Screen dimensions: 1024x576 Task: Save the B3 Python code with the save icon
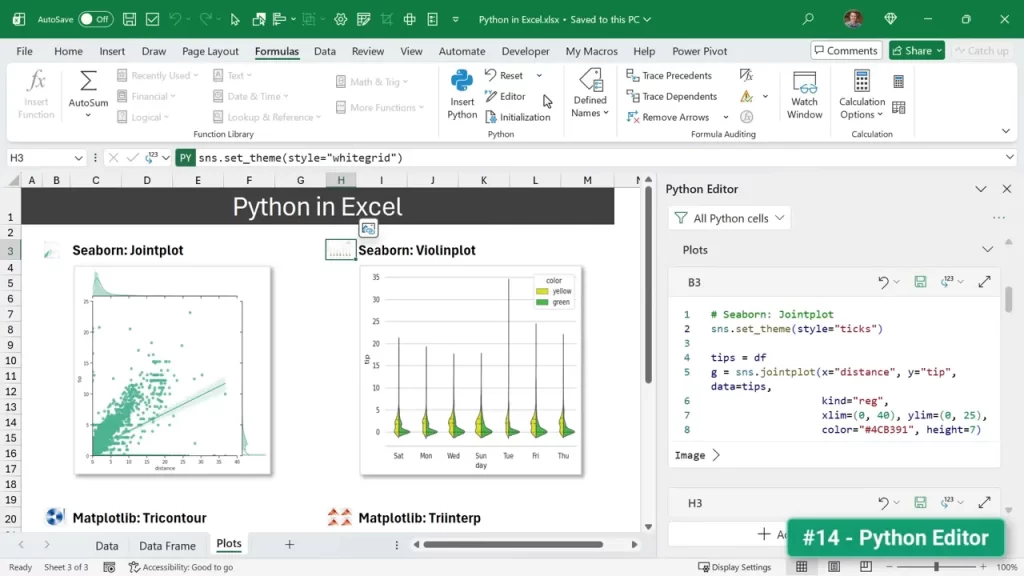tap(920, 282)
